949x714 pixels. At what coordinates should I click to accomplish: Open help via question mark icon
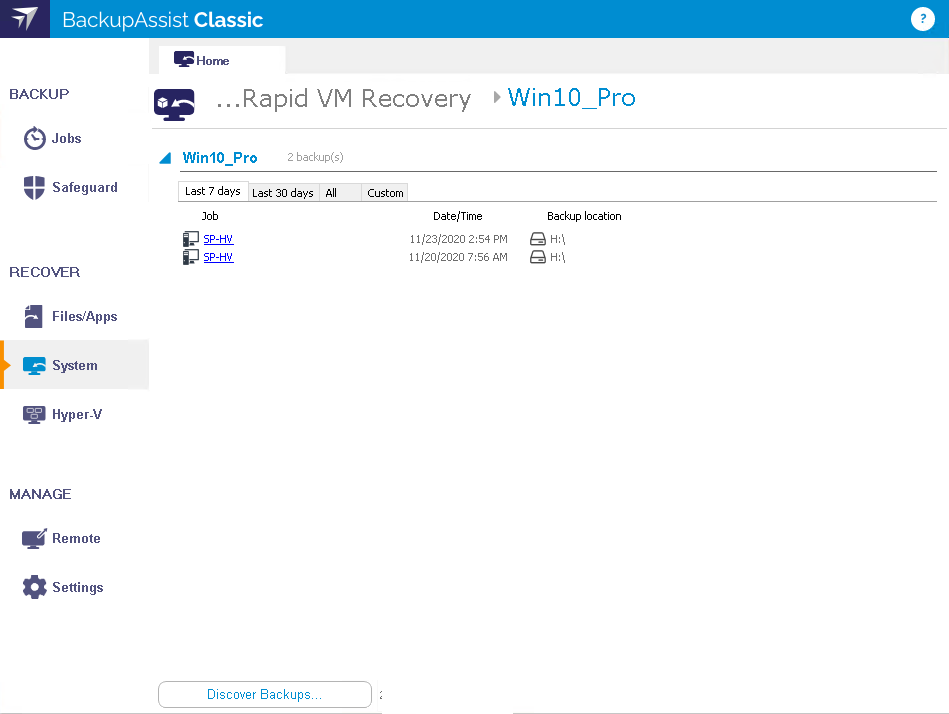(x=922, y=19)
